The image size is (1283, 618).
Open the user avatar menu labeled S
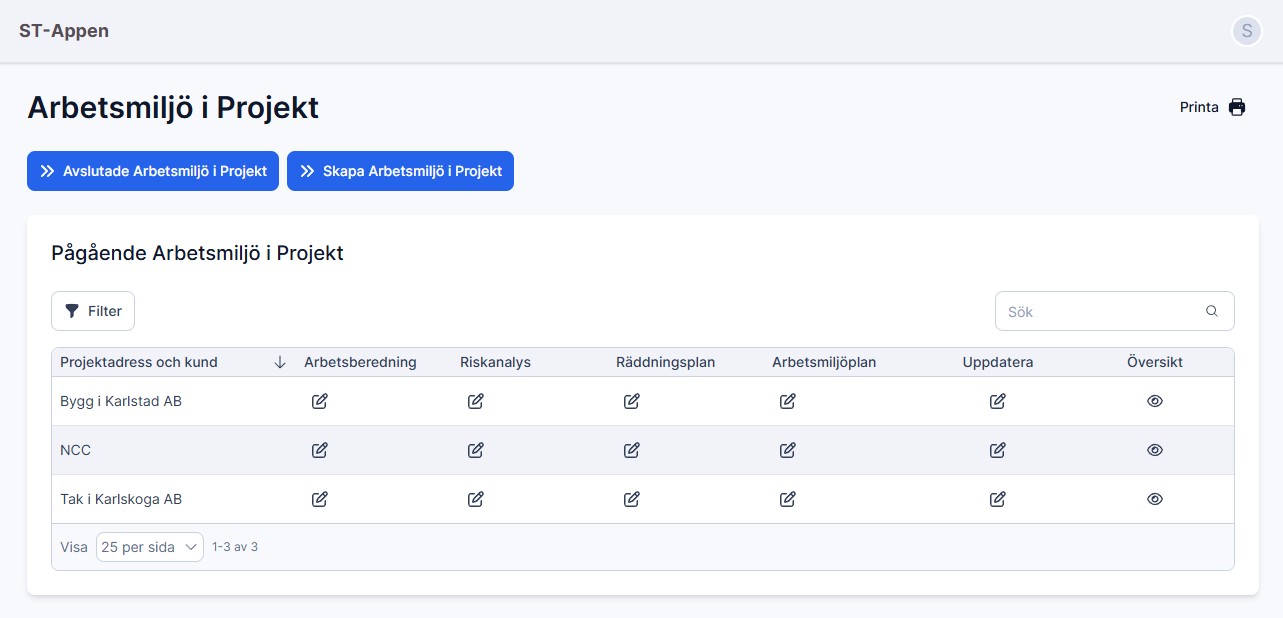coord(1246,31)
